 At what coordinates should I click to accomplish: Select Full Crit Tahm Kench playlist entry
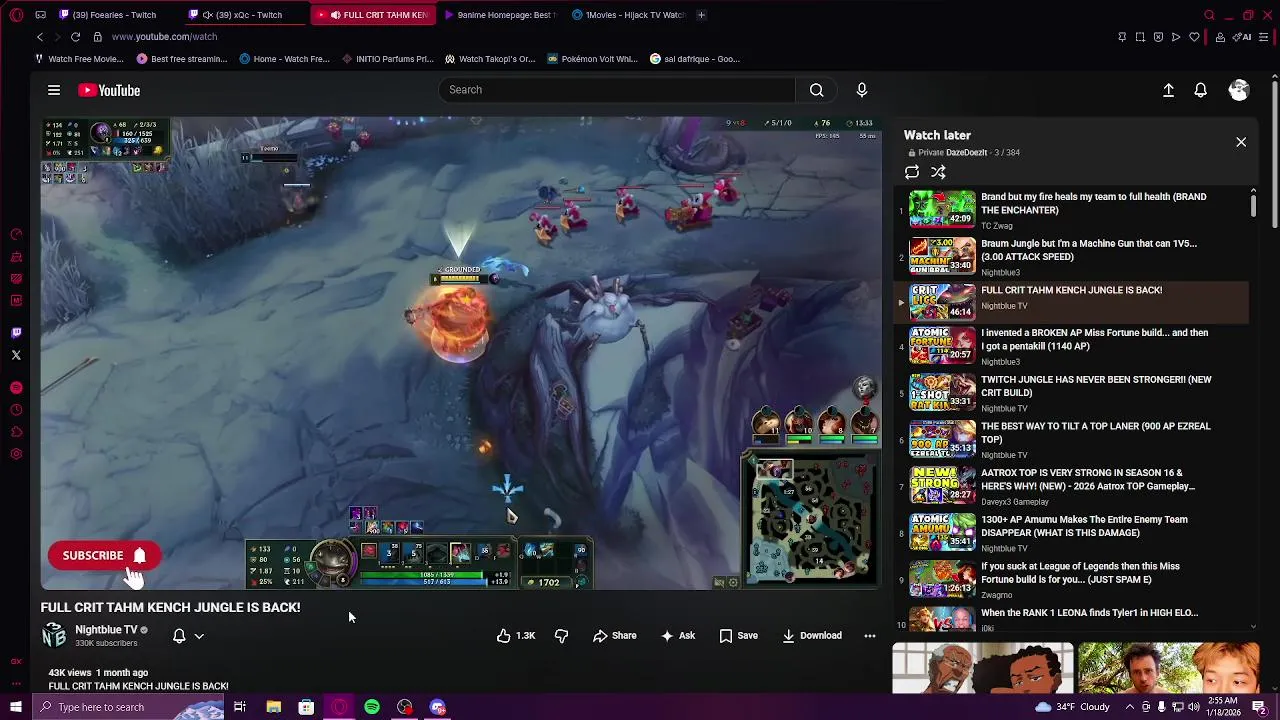click(x=1070, y=302)
